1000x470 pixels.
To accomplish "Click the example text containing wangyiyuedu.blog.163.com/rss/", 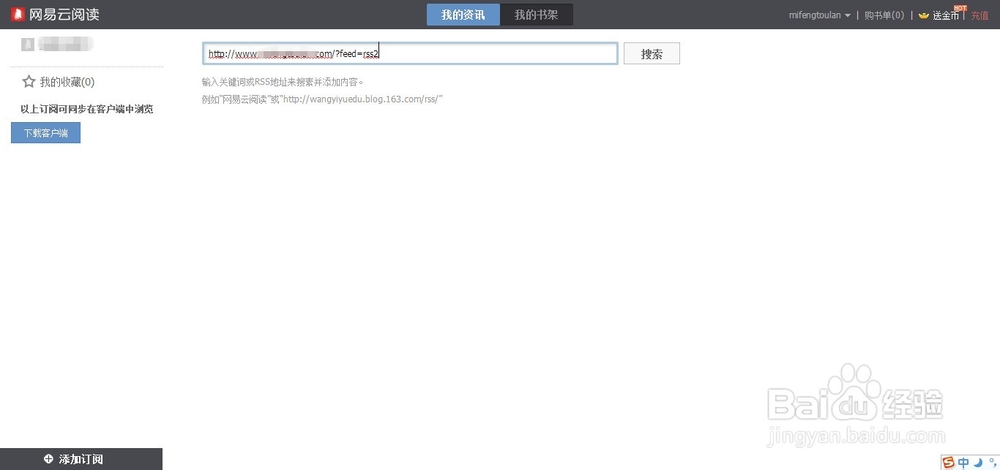I will pos(322,99).
